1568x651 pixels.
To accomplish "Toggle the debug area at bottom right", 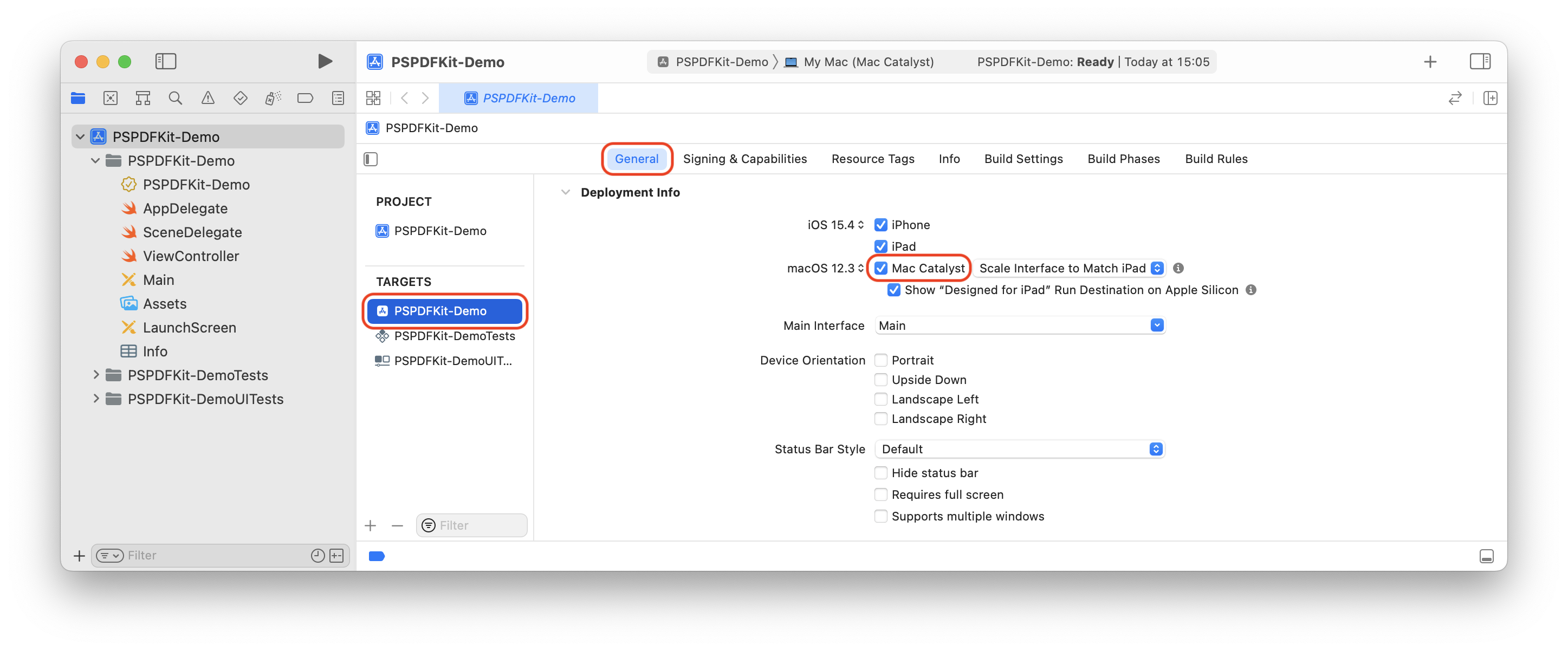I will click(1486, 556).
